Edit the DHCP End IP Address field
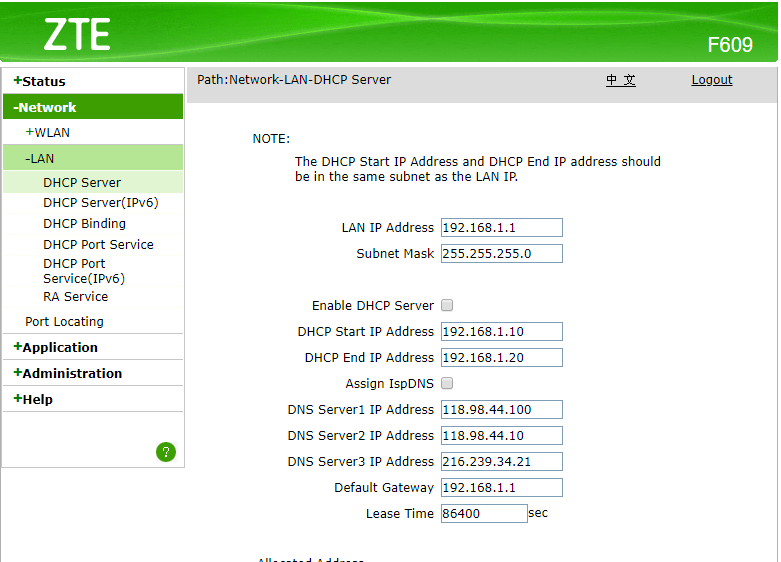The image size is (781, 562). [x=502, y=357]
